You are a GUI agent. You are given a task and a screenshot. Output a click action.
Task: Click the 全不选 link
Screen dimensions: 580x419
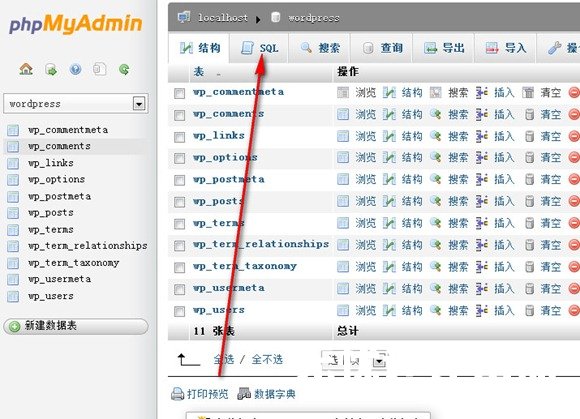click(x=267, y=359)
